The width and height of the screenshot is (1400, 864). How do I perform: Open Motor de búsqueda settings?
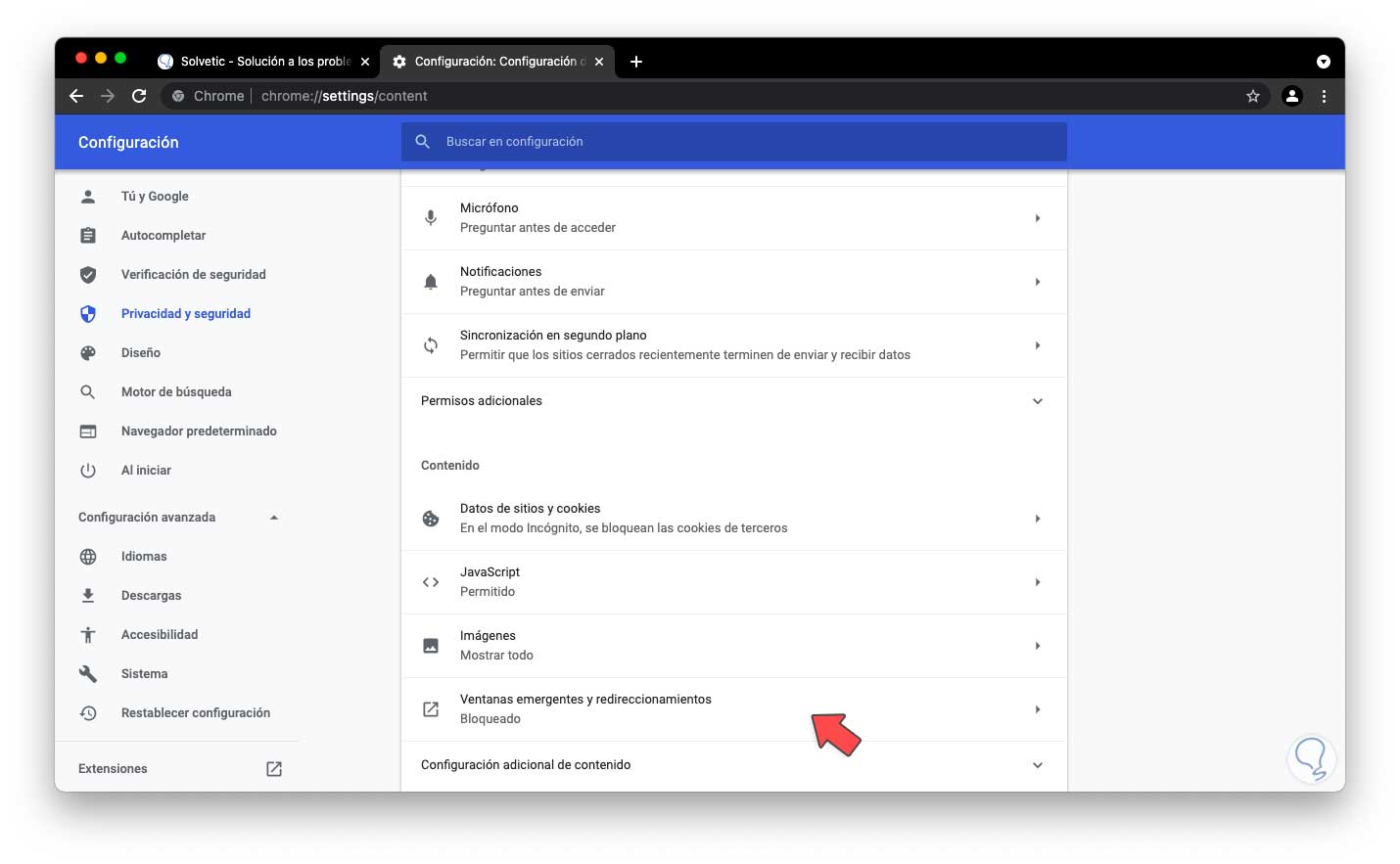pyautogui.click(x=176, y=392)
